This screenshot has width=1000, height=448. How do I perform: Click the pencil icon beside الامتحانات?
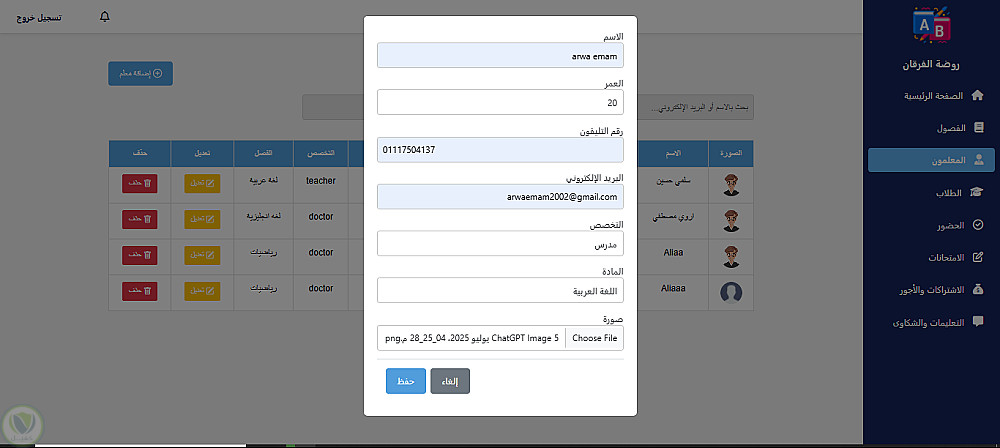tap(978, 258)
